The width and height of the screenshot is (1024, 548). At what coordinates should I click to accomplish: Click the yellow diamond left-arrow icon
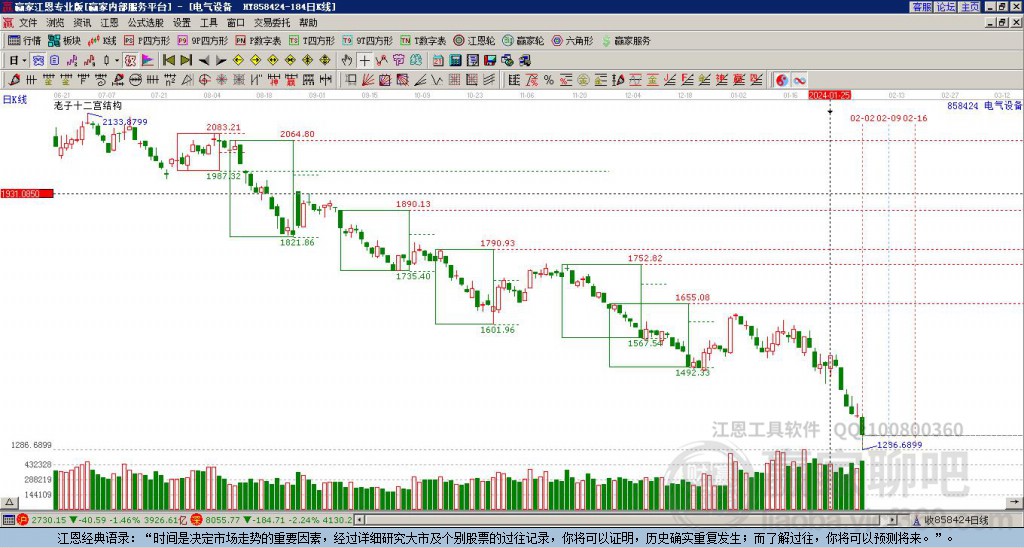(238, 61)
